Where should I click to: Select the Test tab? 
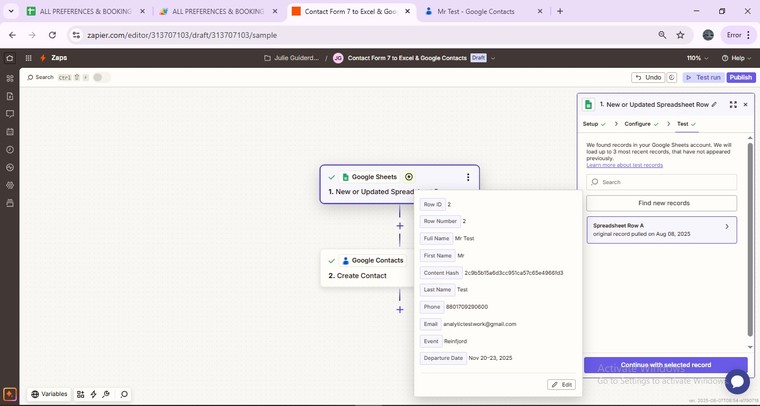point(686,124)
